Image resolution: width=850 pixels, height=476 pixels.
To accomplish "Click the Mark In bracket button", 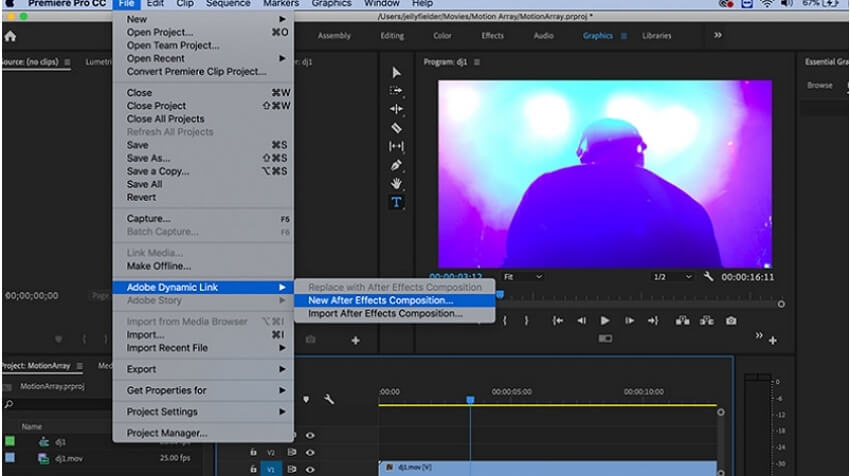I will (505, 321).
